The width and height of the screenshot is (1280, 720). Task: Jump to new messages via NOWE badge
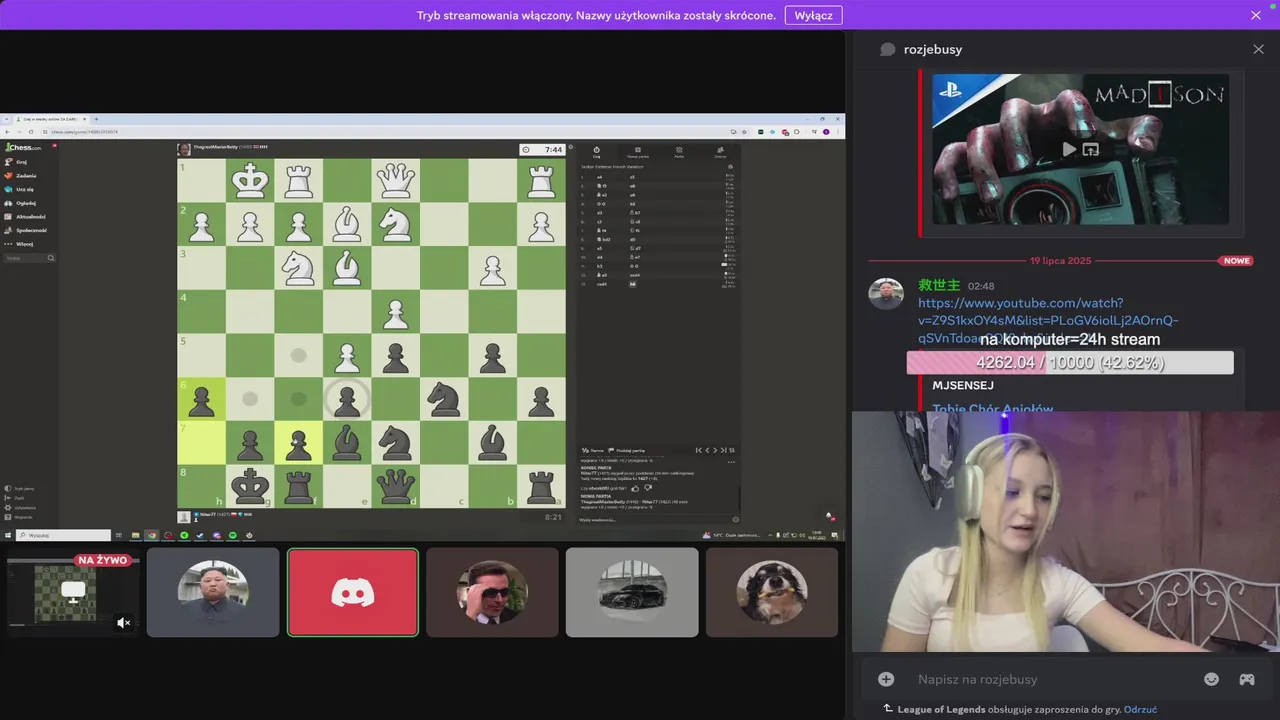pos(1237,261)
